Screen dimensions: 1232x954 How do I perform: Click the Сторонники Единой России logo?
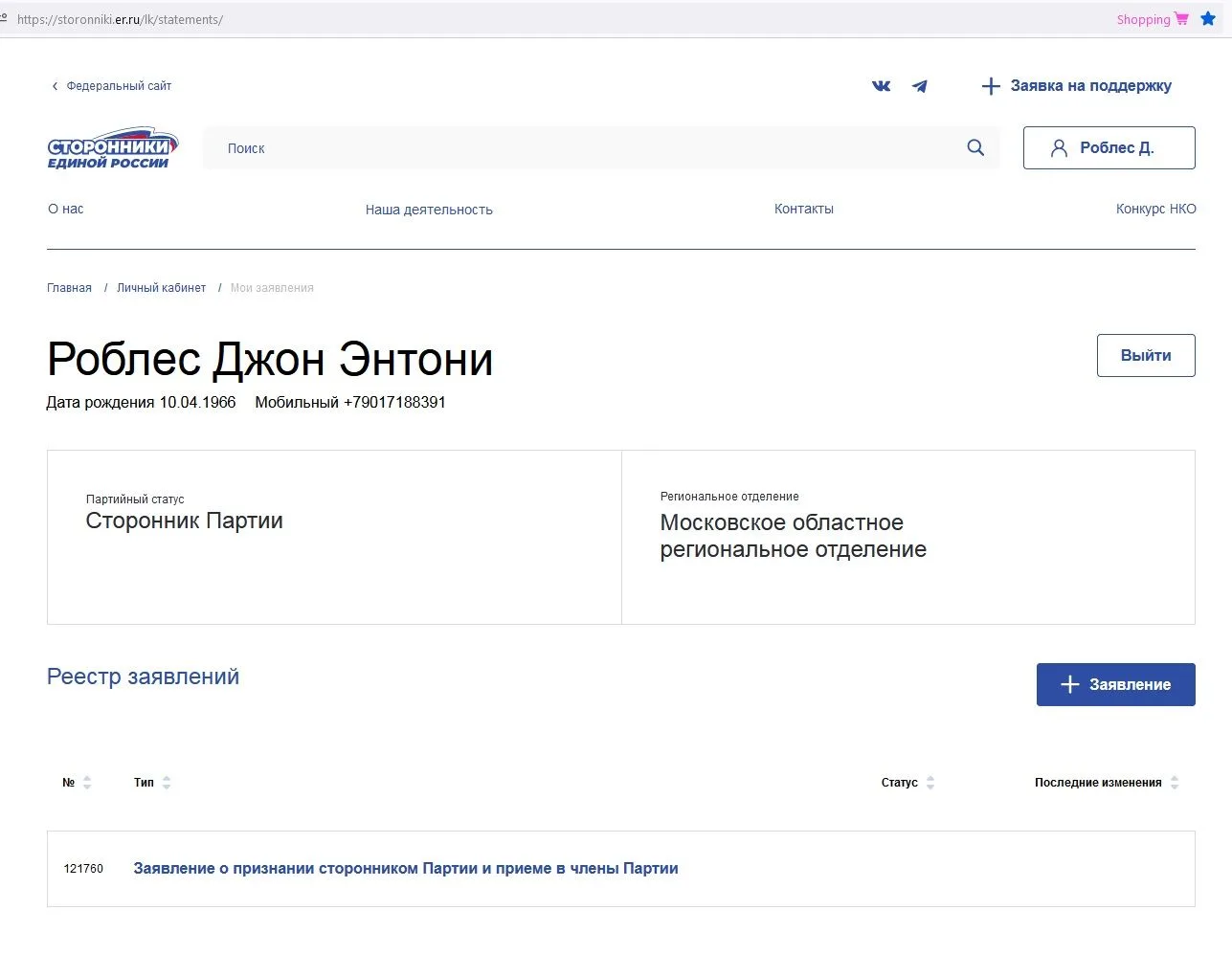coord(112,149)
